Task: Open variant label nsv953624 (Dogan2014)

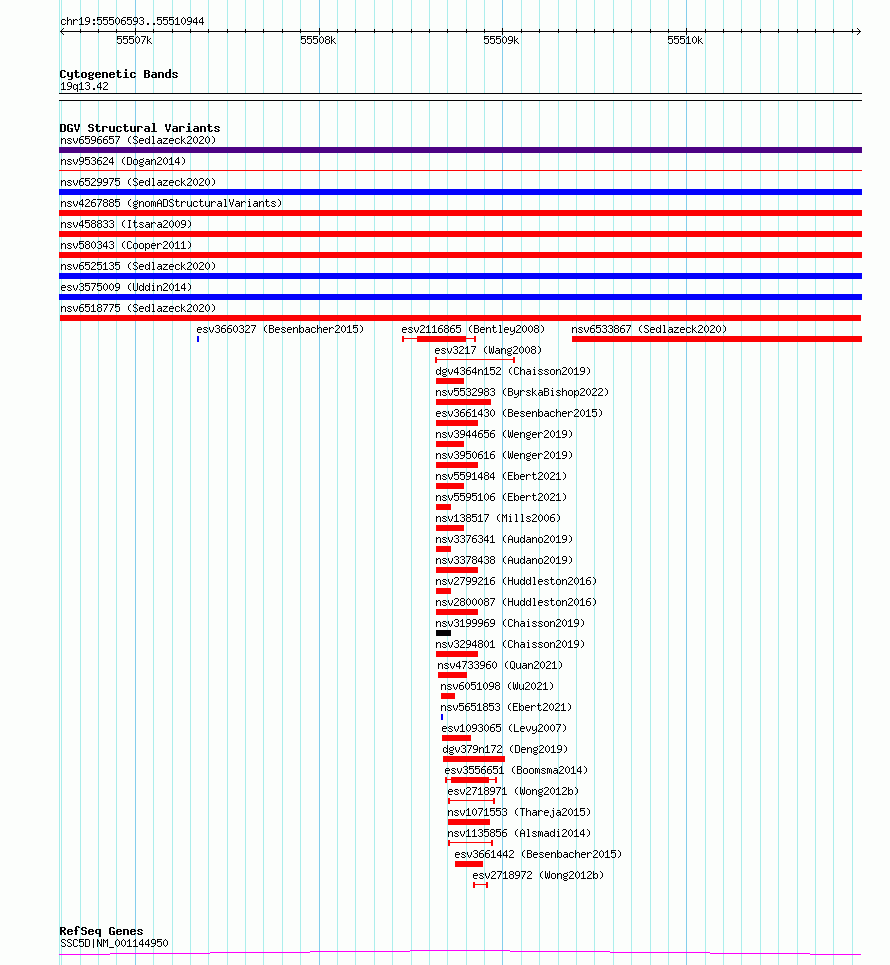Action: 123,161
